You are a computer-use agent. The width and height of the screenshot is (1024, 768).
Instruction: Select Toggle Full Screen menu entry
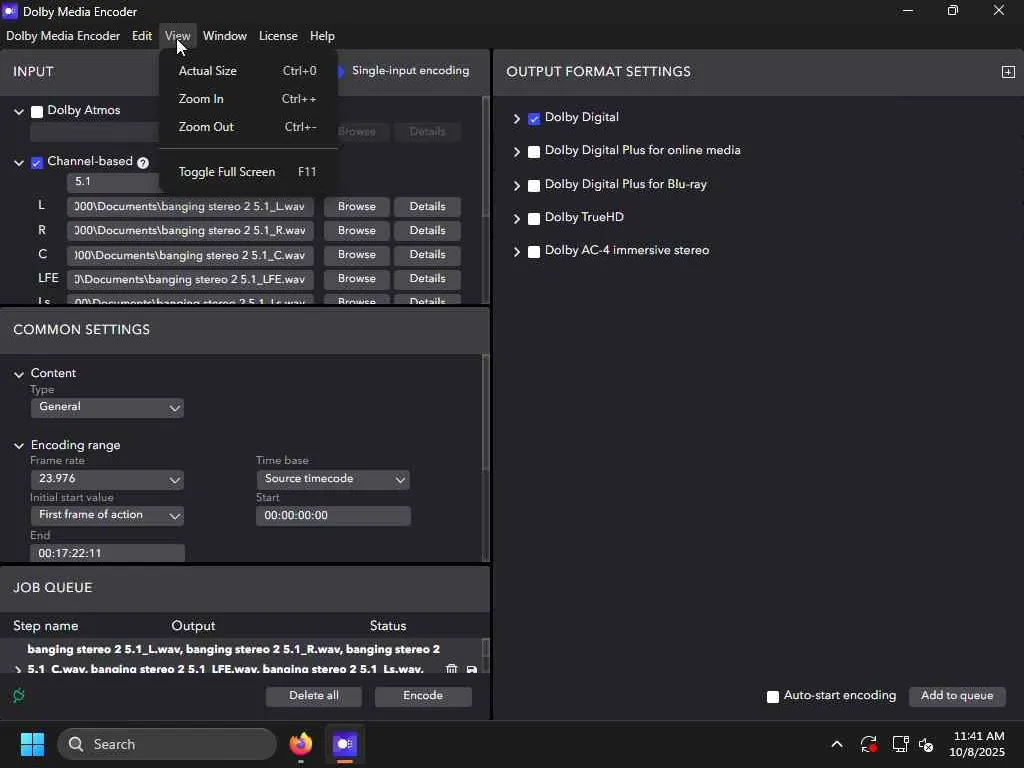click(248, 172)
